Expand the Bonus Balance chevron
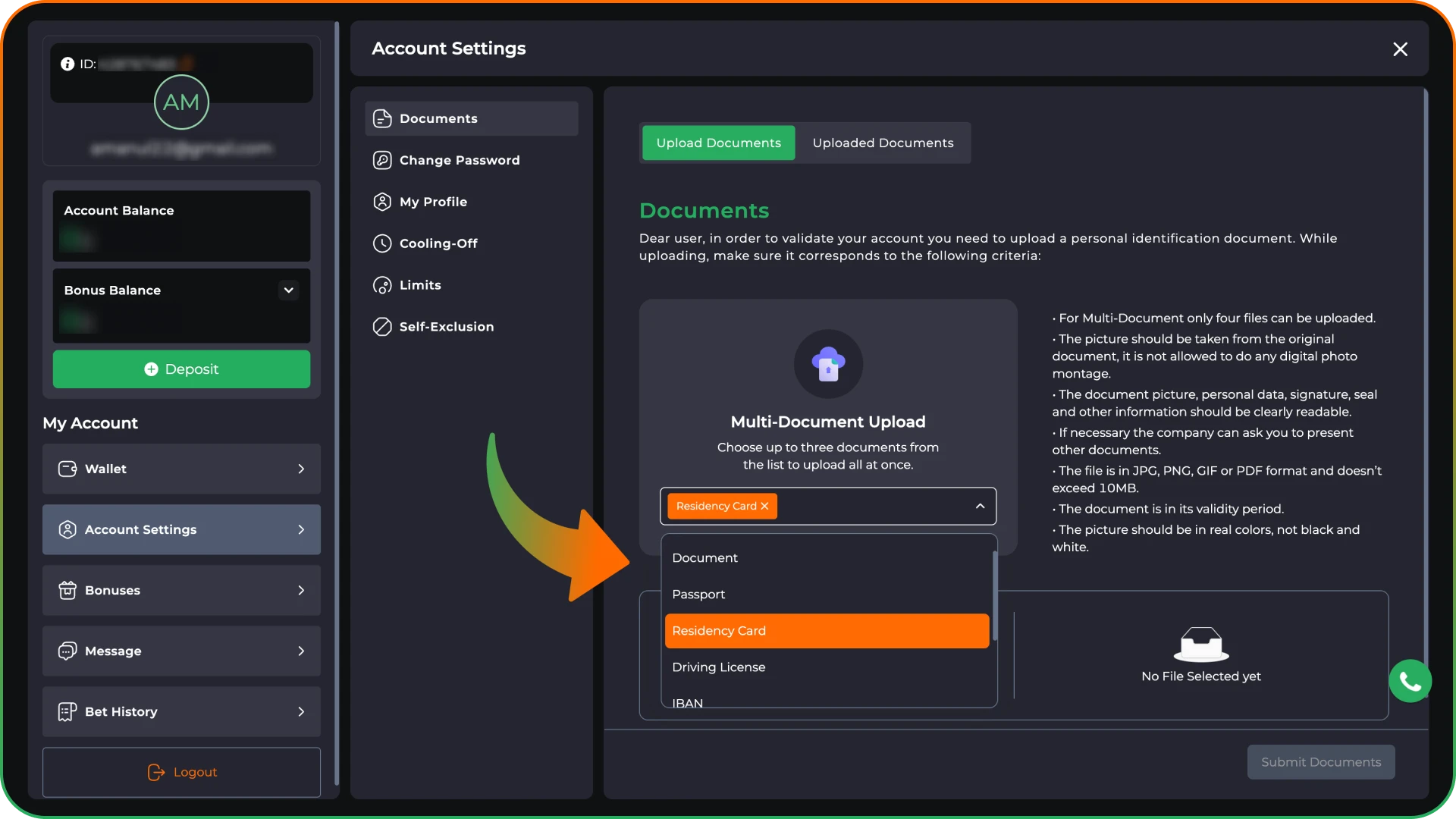The height and width of the screenshot is (819, 1456). pyautogui.click(x=288, y=290)
